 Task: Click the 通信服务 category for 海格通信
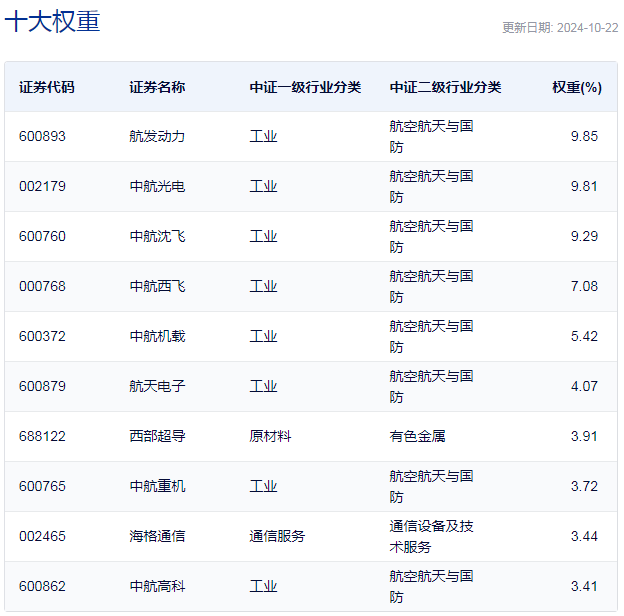pyautogui.click(x=277, y=536)
